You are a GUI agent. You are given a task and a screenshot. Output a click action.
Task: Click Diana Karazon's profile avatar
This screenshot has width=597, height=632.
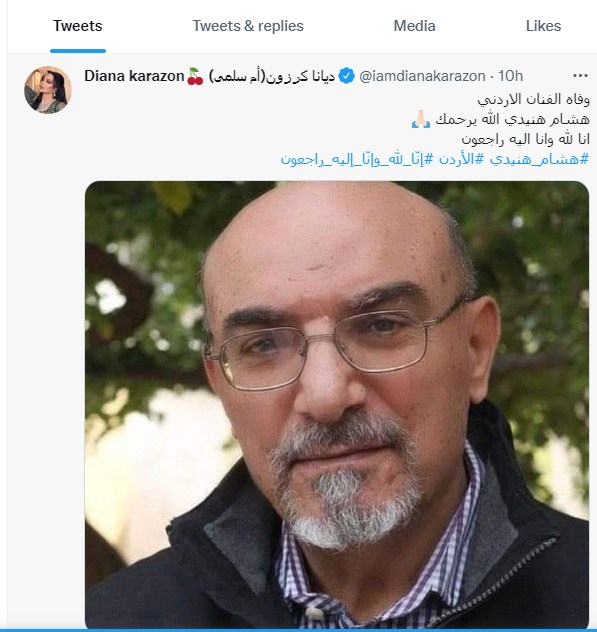pos(48,90)
